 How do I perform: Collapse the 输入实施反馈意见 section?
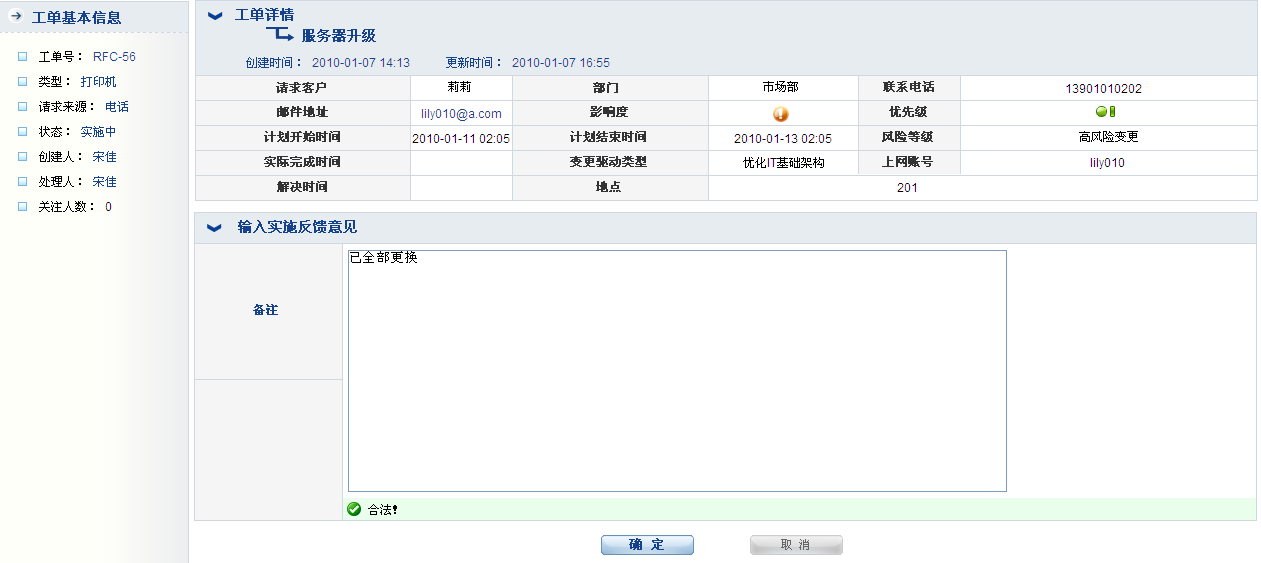click(x=214, y=228)
